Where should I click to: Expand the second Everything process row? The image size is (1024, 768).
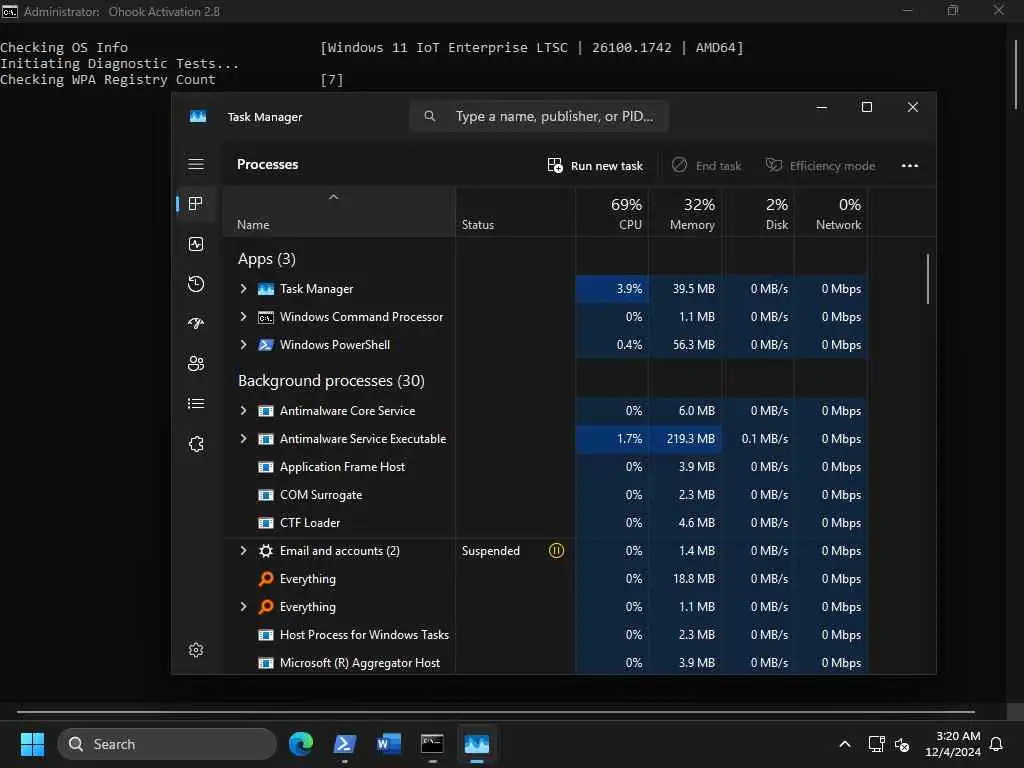[243, 607]
